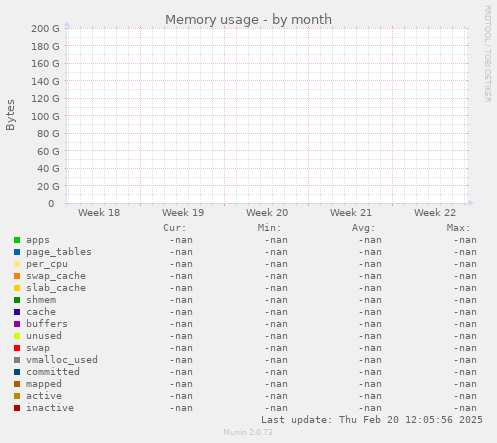Click the active legend label

tap(44, 396)
